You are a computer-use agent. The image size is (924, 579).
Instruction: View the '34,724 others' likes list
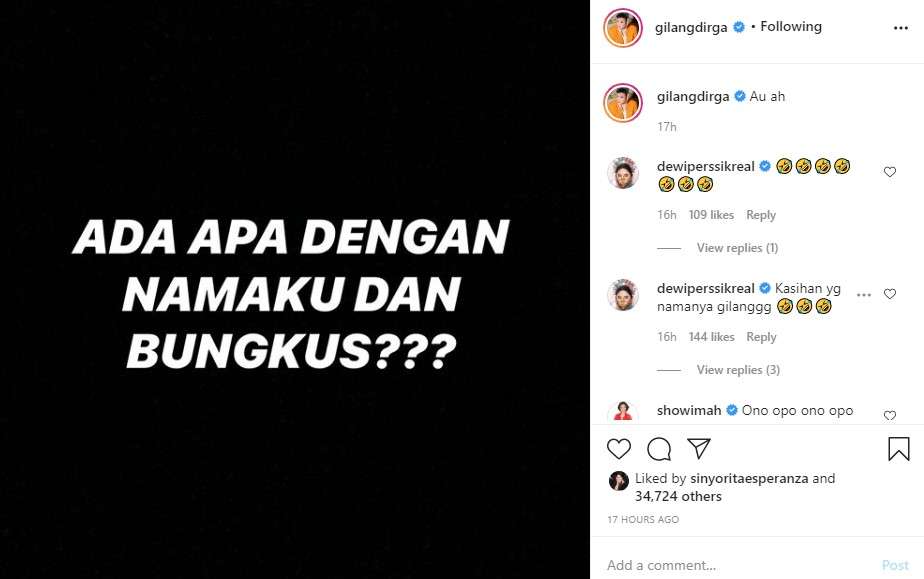[x=678, y=497]
